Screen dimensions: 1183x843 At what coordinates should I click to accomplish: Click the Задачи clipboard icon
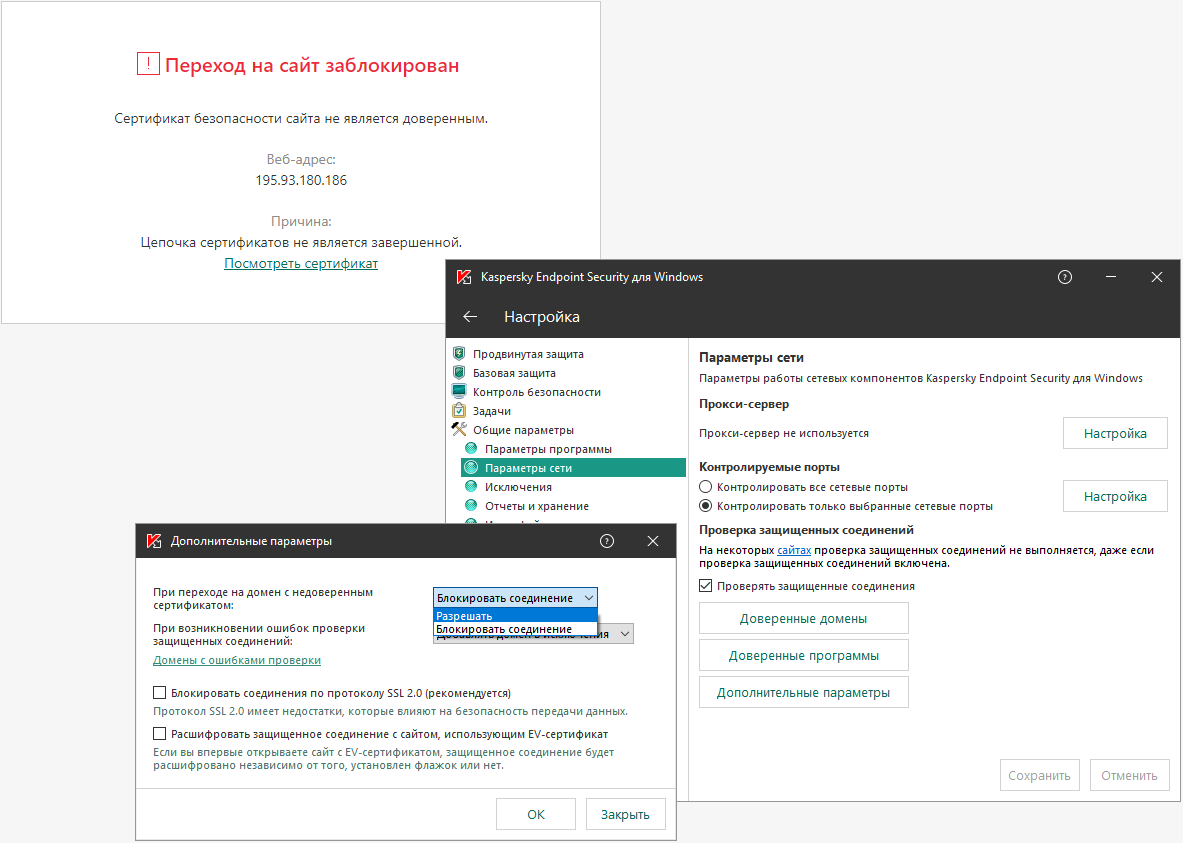point(459,410)
